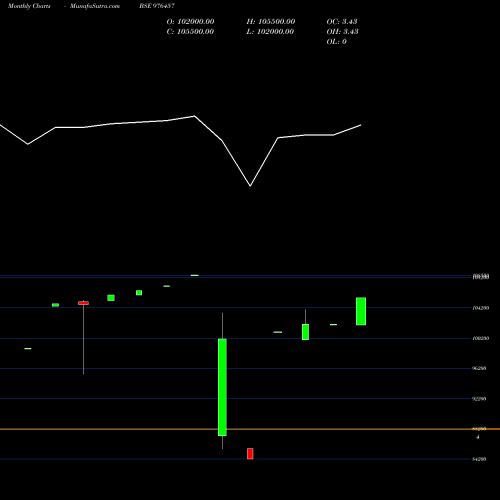
Task: Click the 'OC: 3.43' reading
Action: coord(342,22)
